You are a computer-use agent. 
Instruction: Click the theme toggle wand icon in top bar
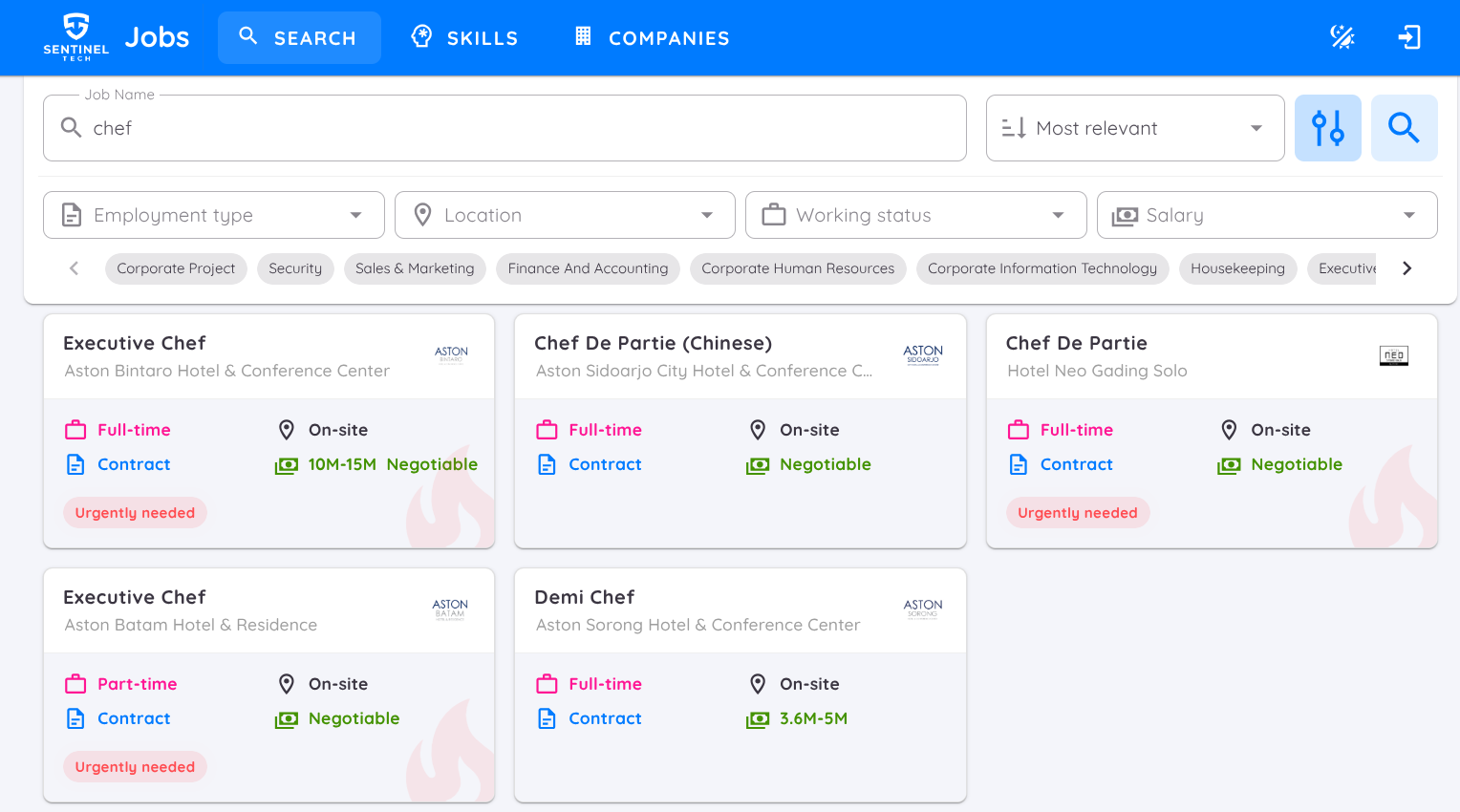point(1342,37)
